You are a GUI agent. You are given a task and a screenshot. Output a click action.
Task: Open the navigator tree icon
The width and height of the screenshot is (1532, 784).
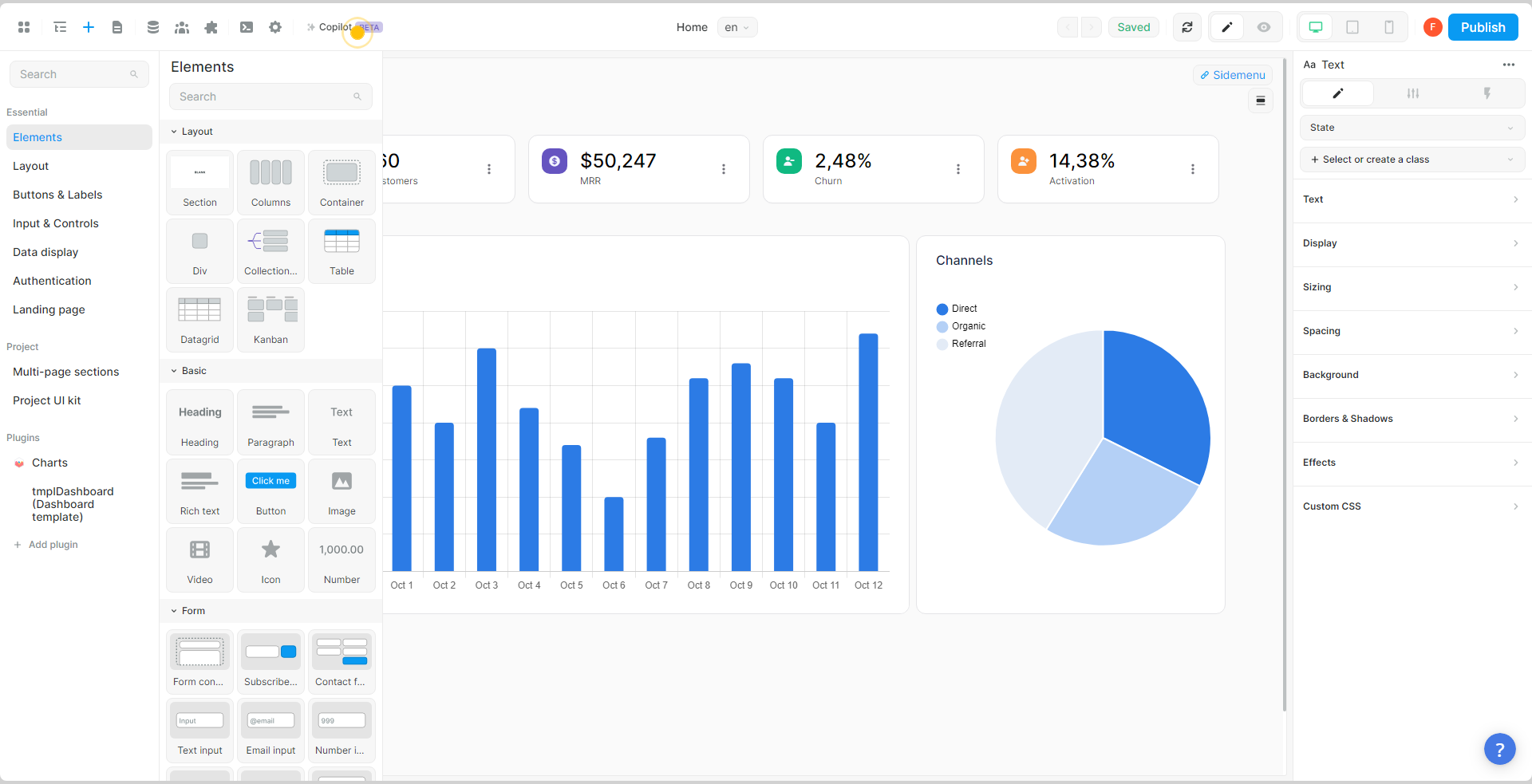(x=60, y=27)
